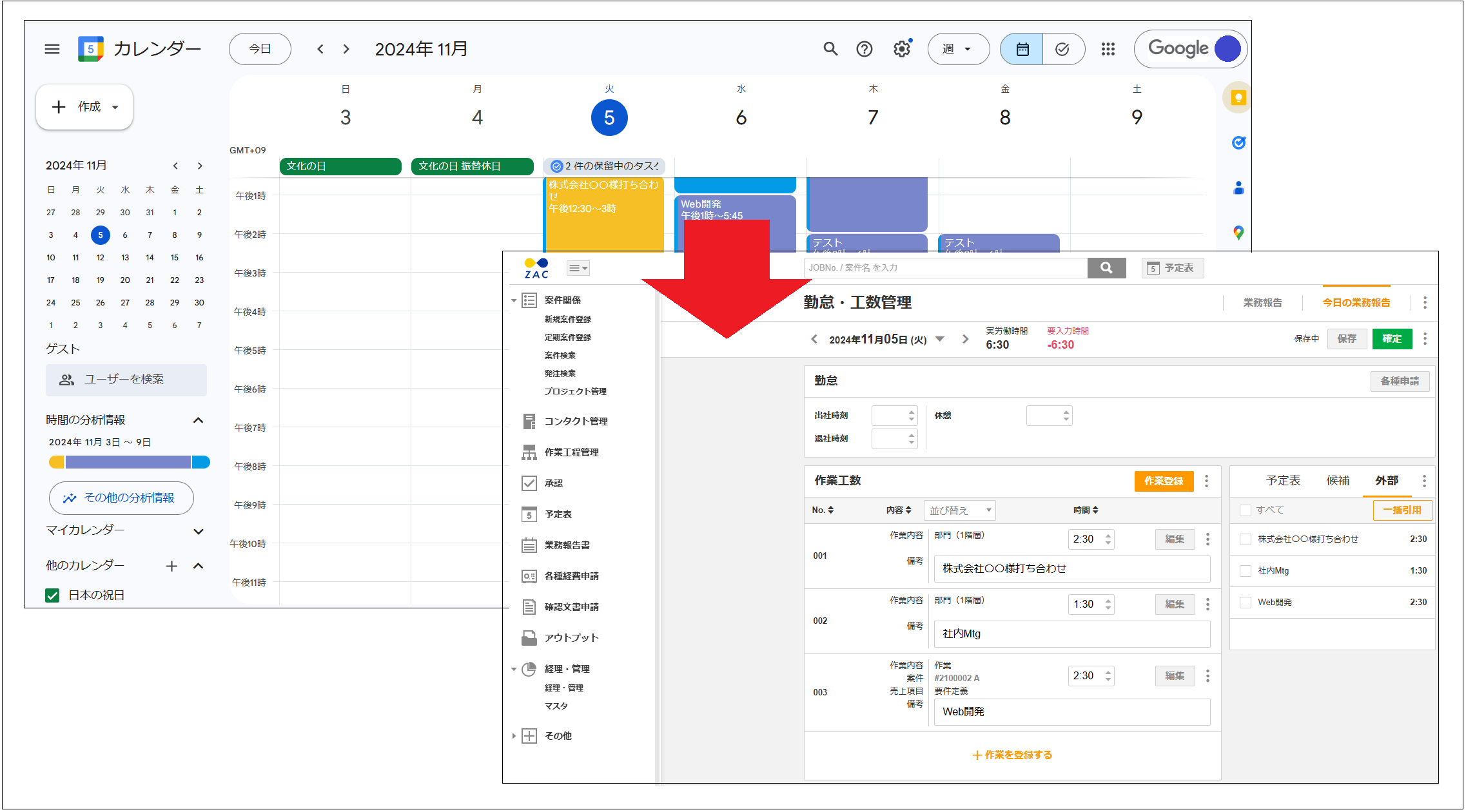Open Google Calendar settings gear
Viewport: 1466px width, 812px height.
click(x=901, y=48)
